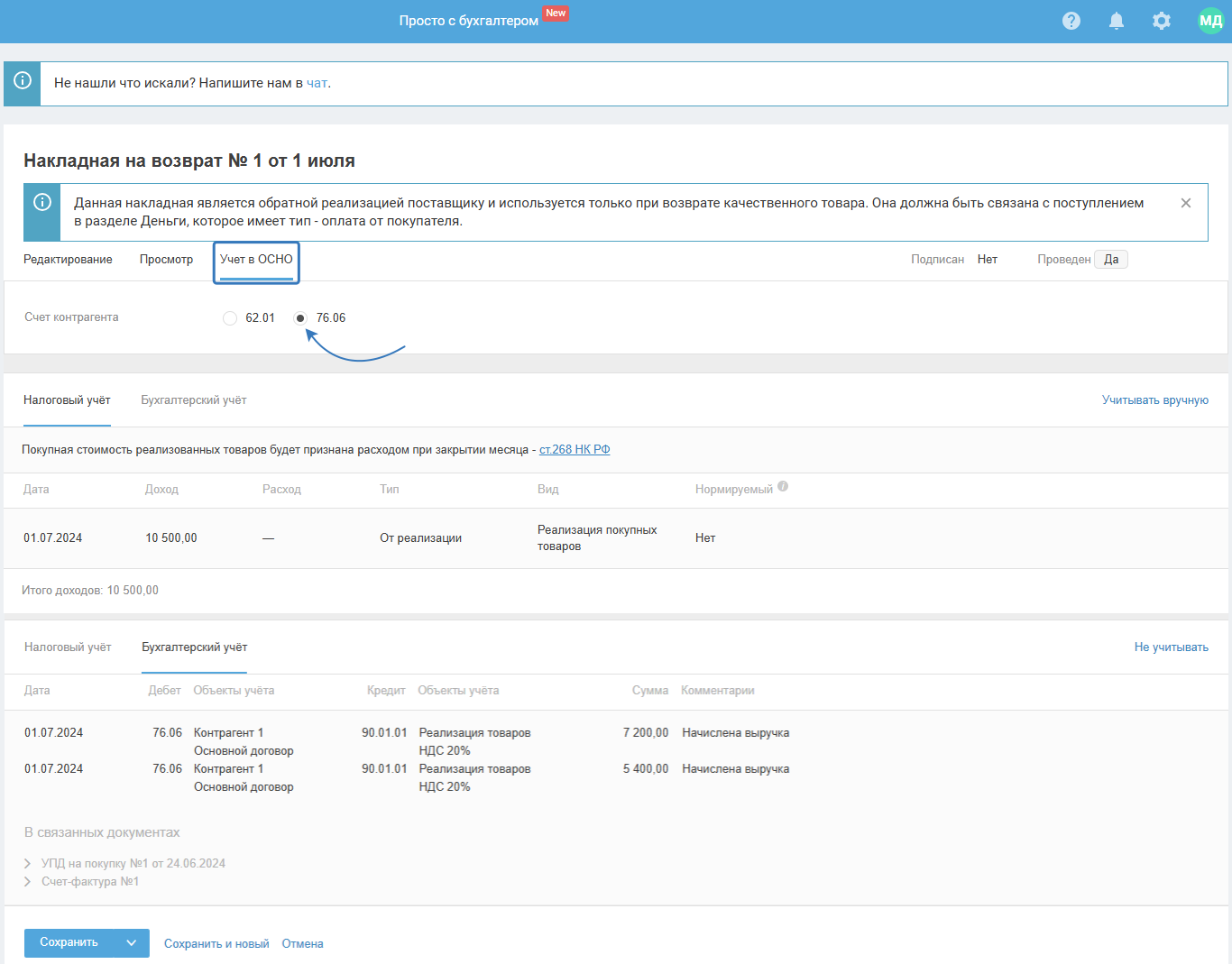Open the ст.268 НК РФ link
This screenshot has width=1232, height=964.
[575, 450]
